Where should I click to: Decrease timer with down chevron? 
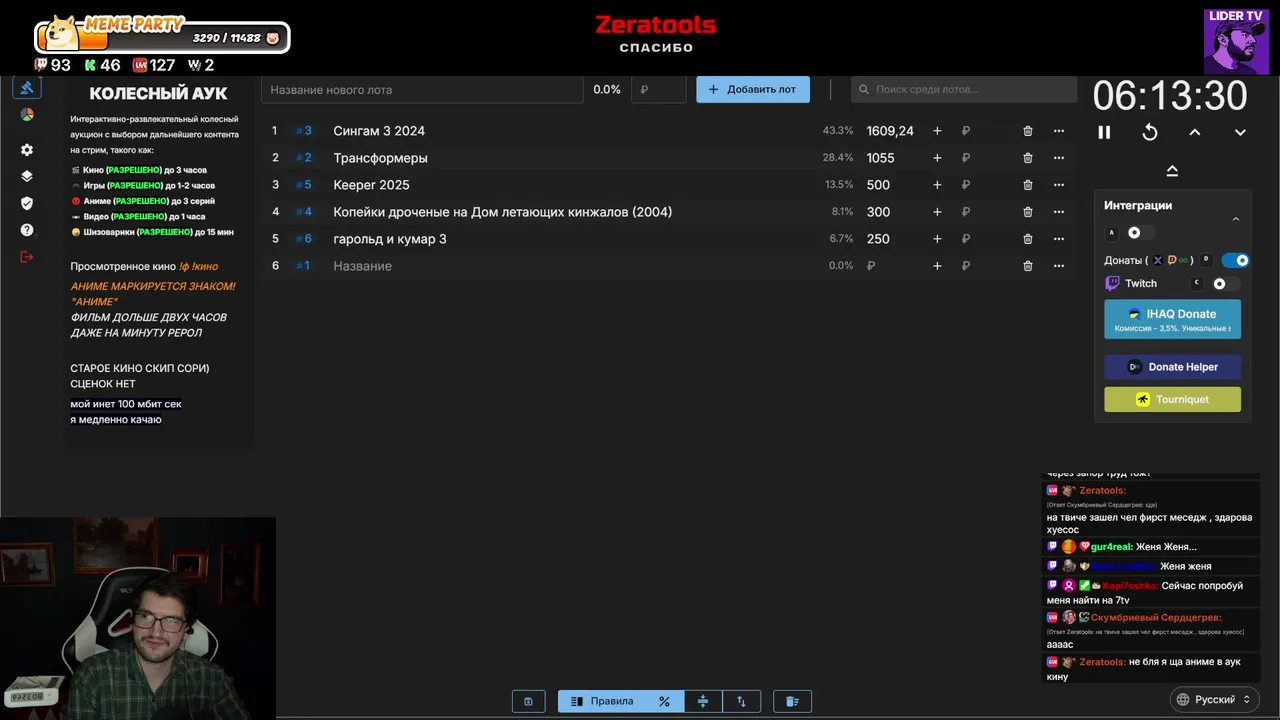[1240, 132]
